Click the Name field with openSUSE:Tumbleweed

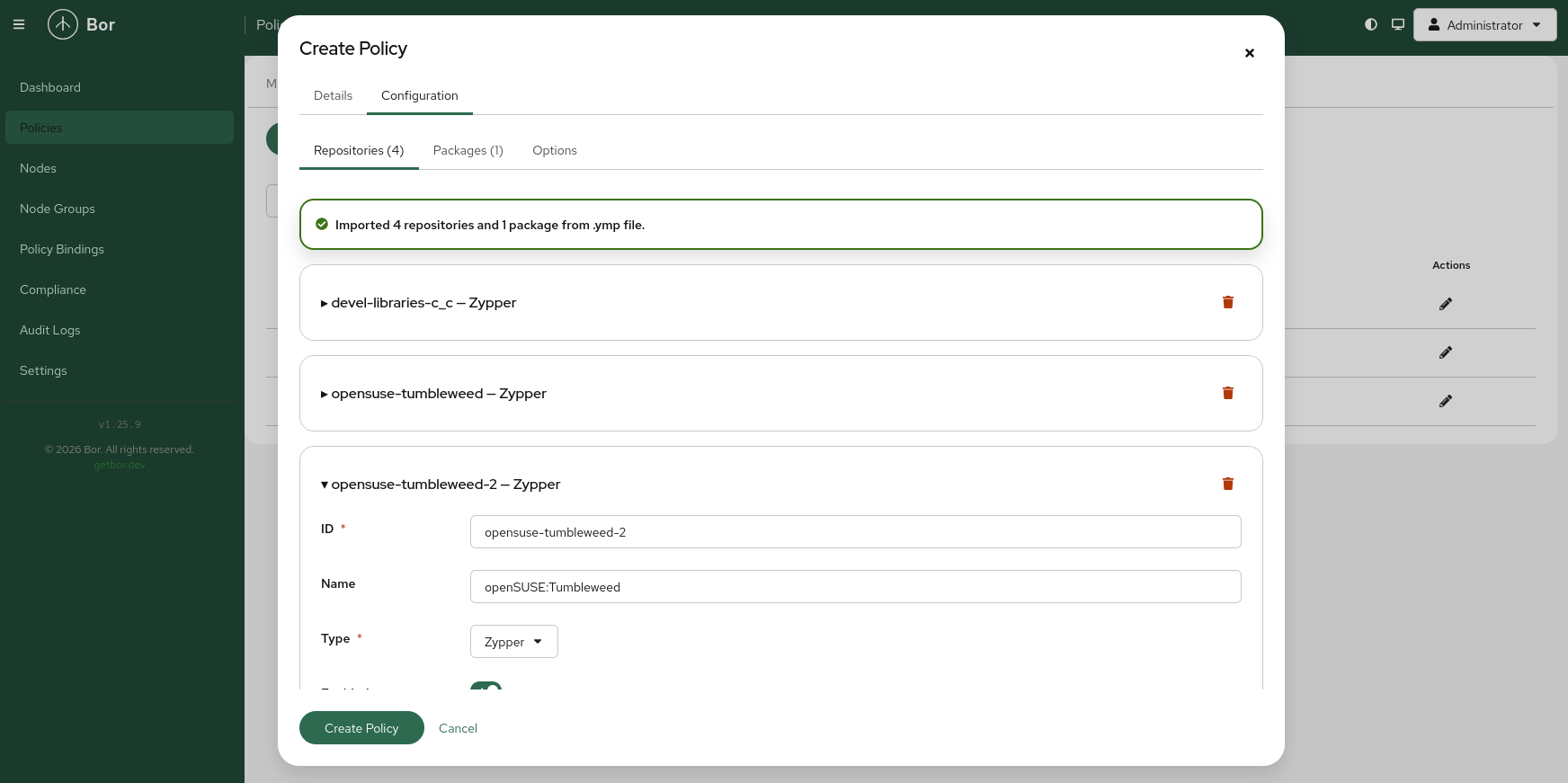click(856, 587)
